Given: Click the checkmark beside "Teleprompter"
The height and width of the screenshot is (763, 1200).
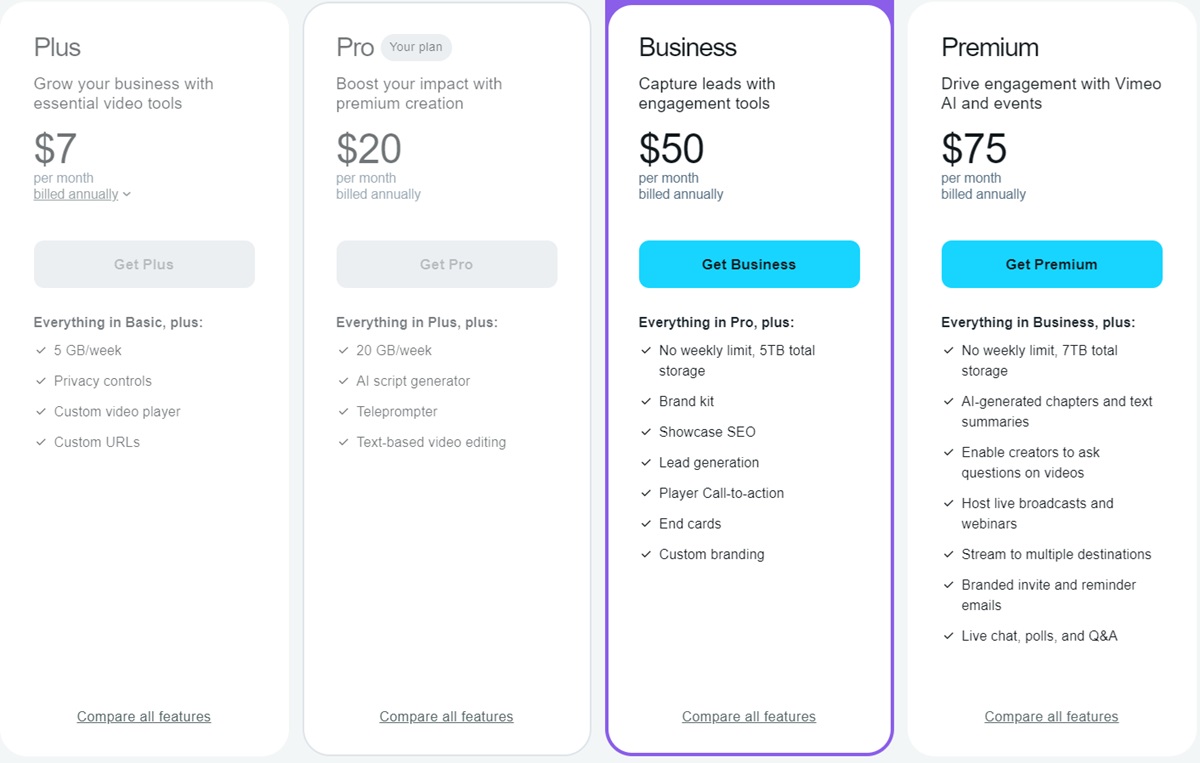Looking at the screenshot, I should [344, 412].
